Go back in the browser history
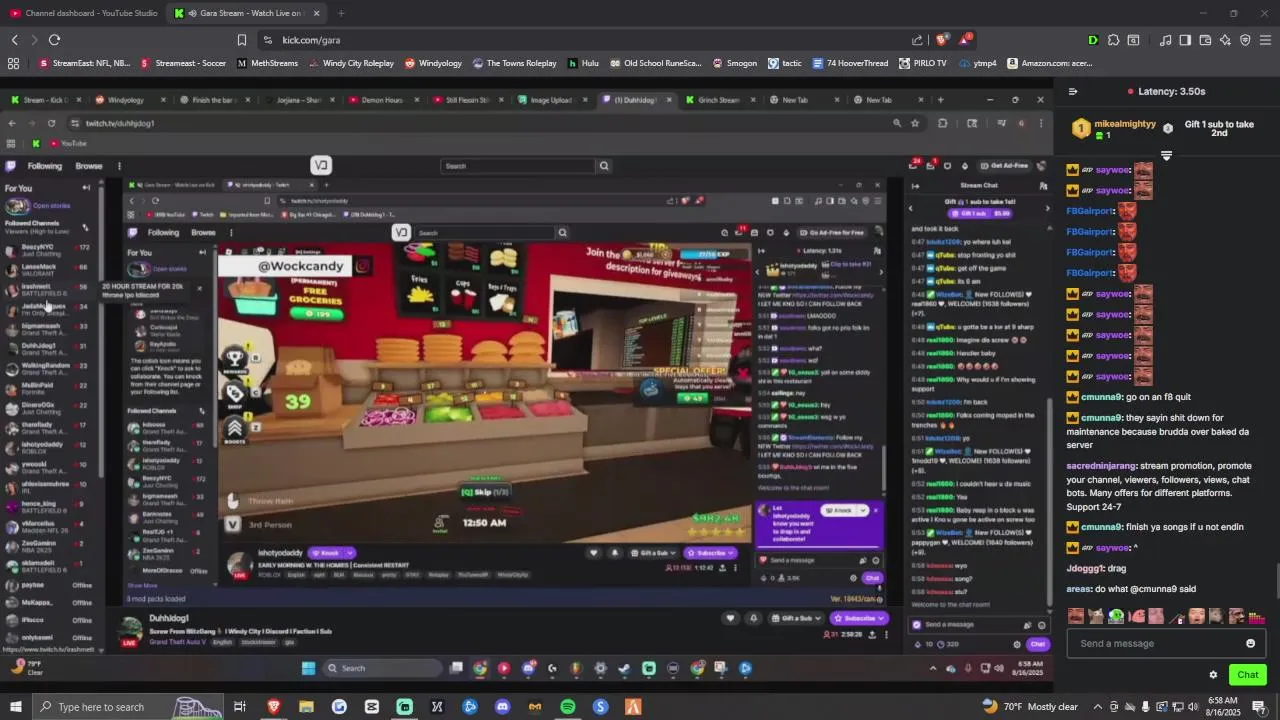 click(x=14, y=40)
